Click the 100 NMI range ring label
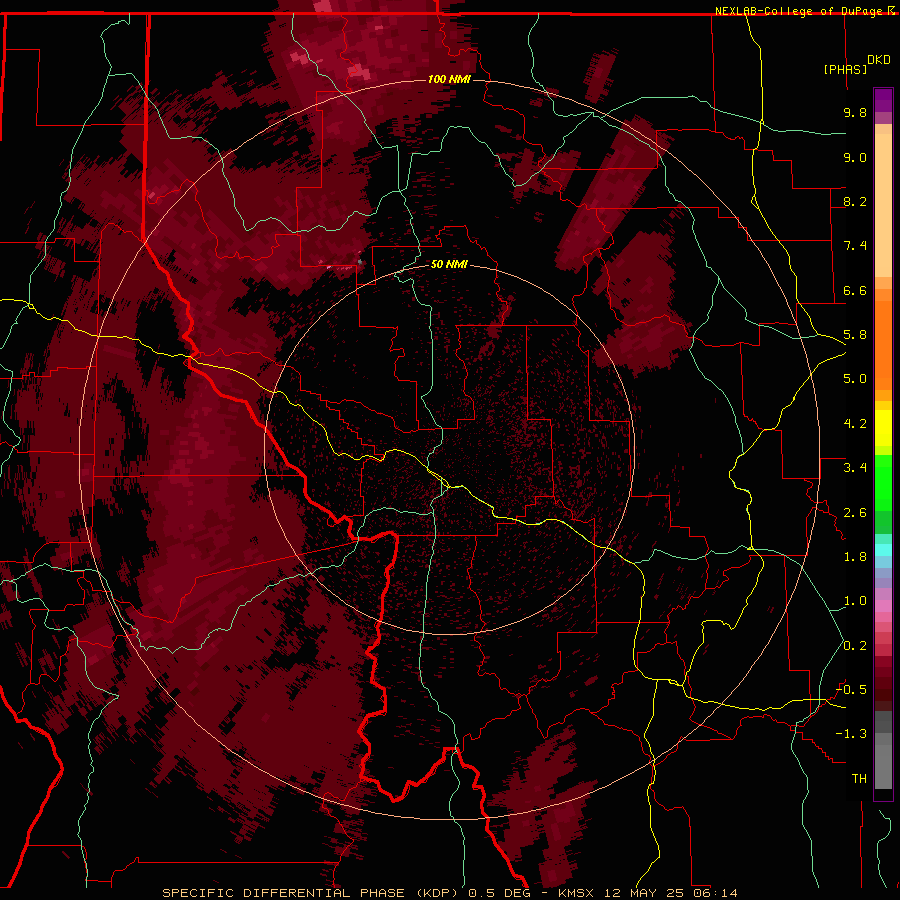The image size is (900, 900). (x=449, y=79)
